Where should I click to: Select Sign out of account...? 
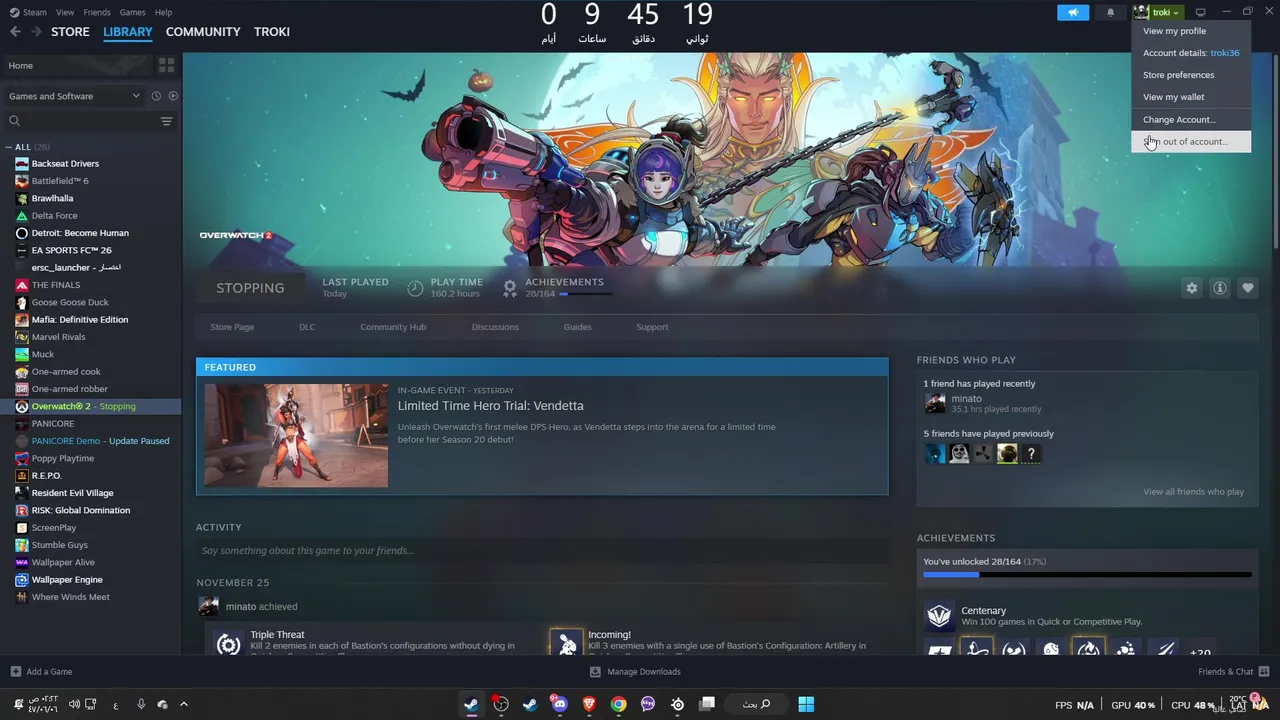pos(1191,142)
